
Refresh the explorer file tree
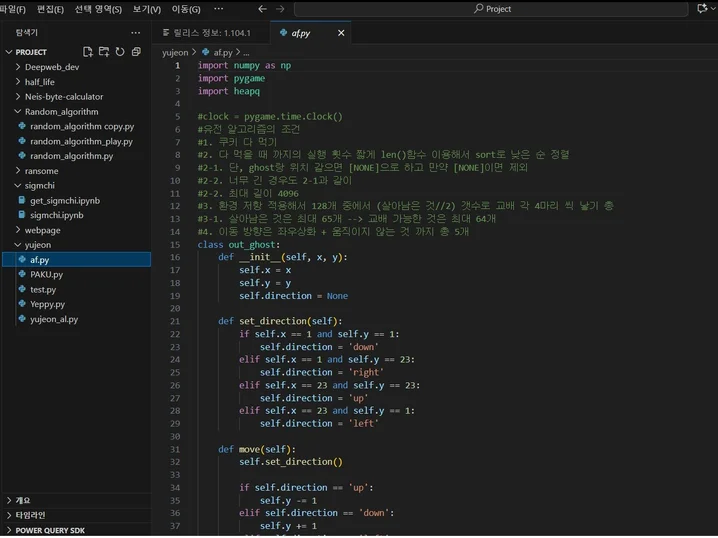[118, 52]
